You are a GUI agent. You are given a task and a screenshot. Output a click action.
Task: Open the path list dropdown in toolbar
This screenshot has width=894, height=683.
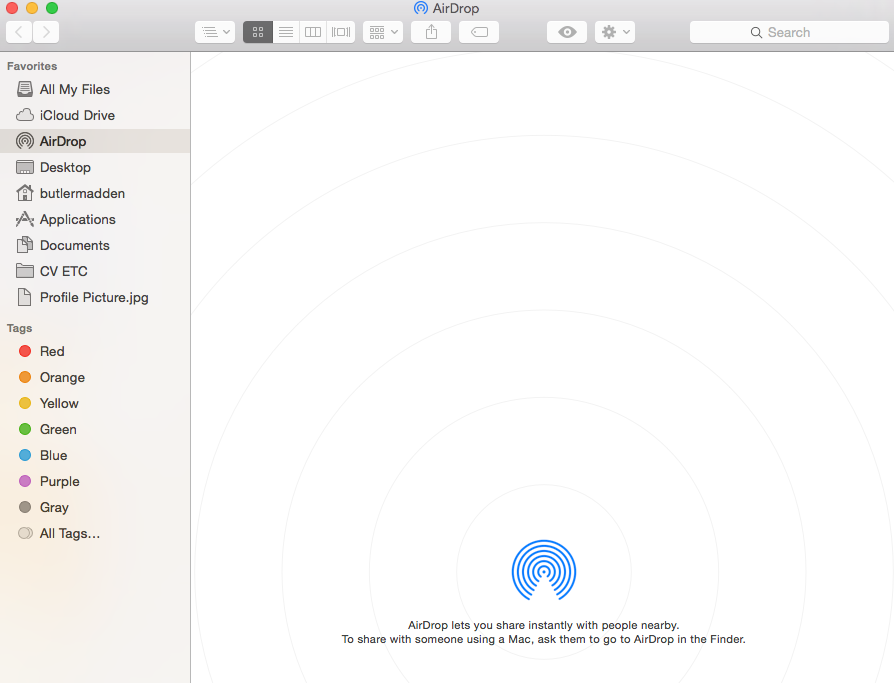coord(215,32)
